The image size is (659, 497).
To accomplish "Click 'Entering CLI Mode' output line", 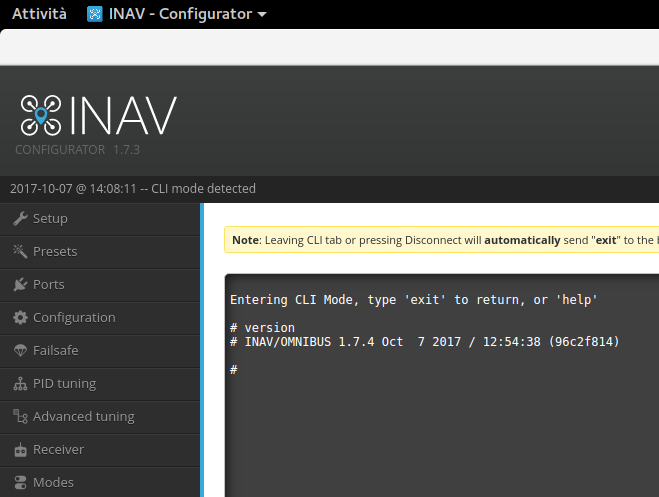I will point(414,300).
